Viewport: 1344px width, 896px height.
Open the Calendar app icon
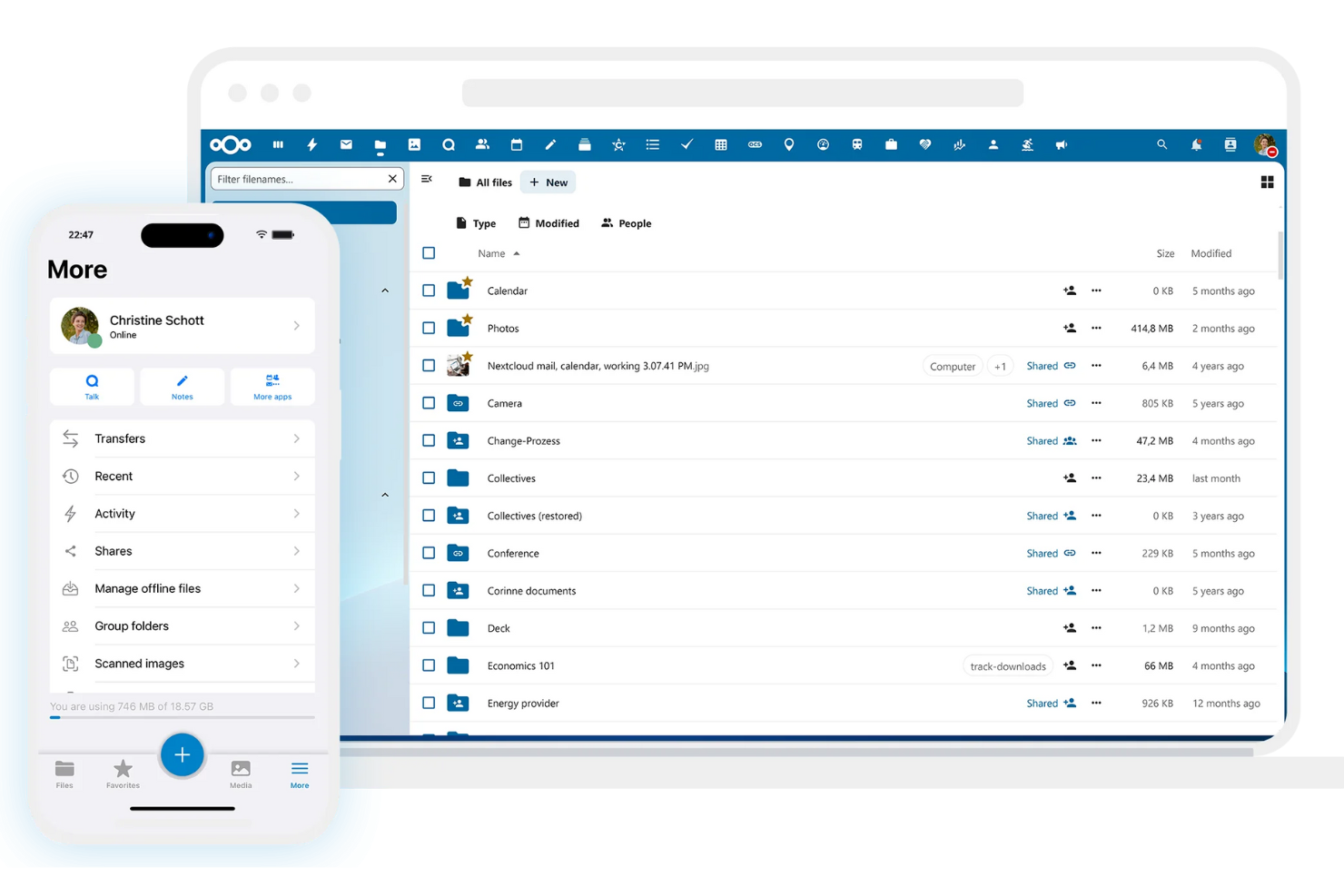pyautogui.click(x=517, y=144)
